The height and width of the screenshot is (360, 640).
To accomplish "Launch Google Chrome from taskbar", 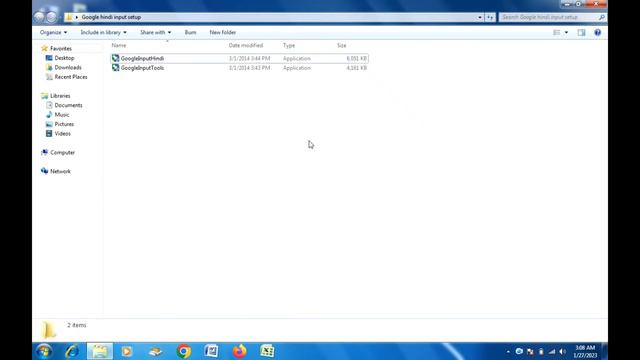I will 184,351.
